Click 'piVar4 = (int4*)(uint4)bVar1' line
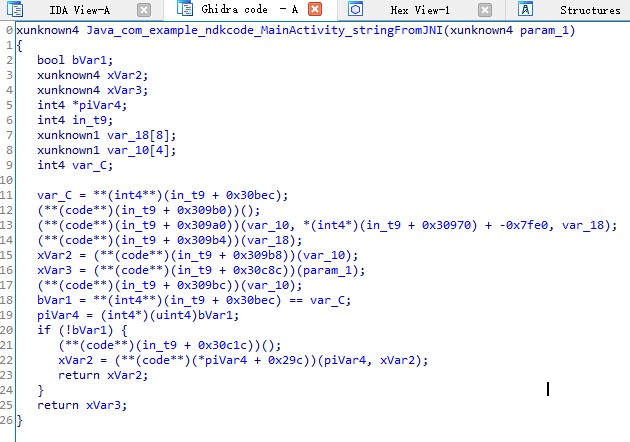The width and height of the screenshot is (630, 442). coord(138,315)
